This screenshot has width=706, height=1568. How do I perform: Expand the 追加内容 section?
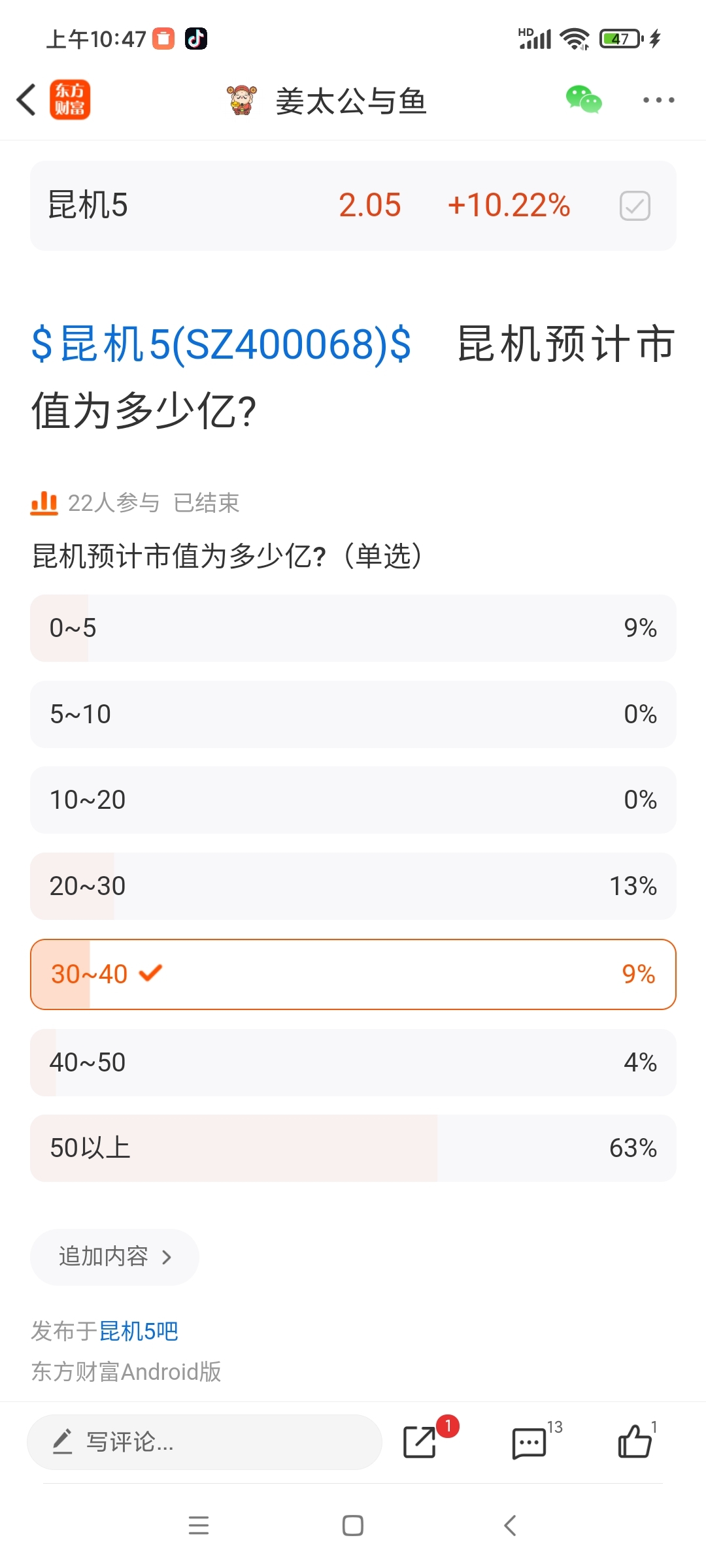tap(115, 1257)
